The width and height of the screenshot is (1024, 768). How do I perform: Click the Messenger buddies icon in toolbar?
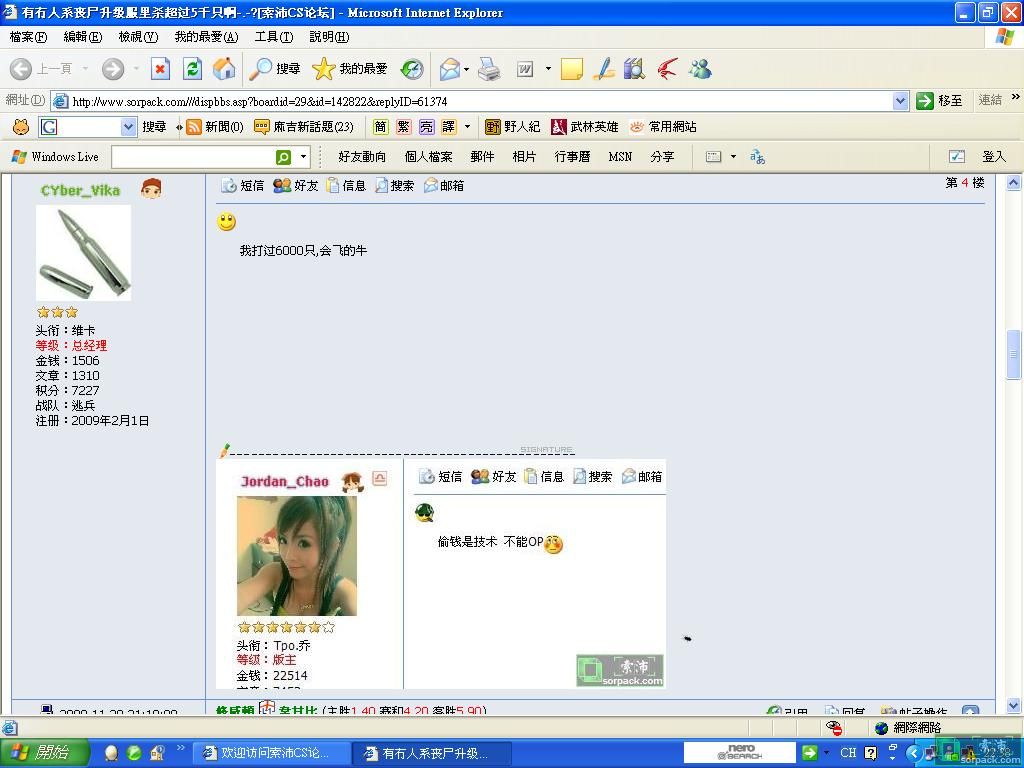[x=700, y=68]
